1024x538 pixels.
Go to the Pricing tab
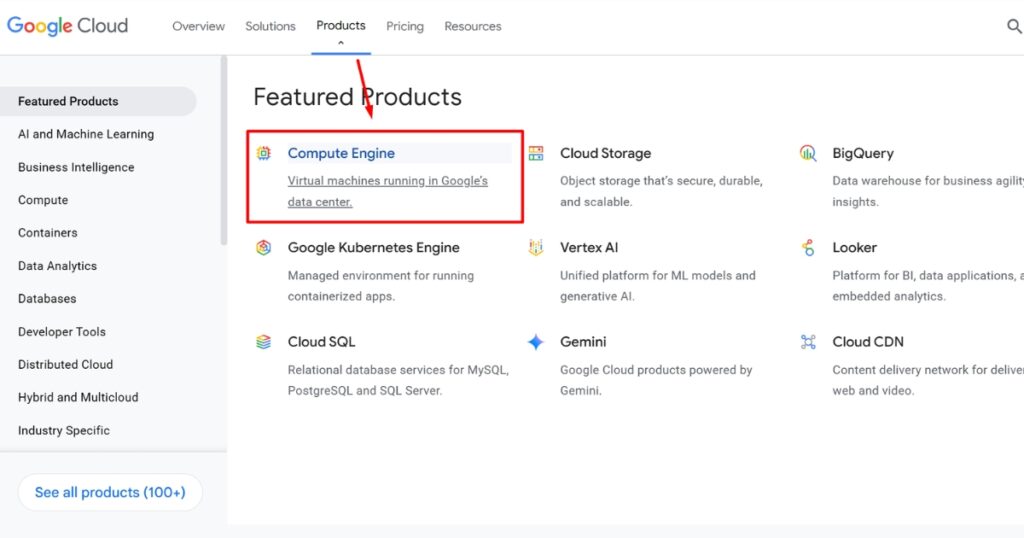[405, 26]
